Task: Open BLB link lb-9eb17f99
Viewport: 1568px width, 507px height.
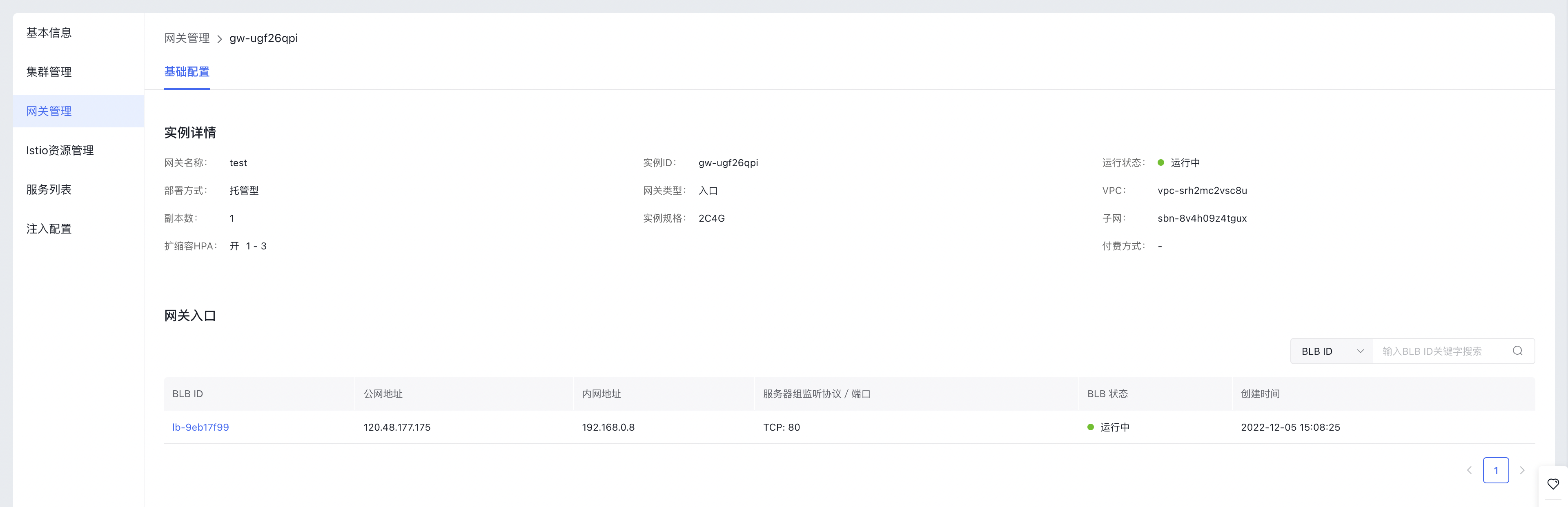Action: pos(200,427)
